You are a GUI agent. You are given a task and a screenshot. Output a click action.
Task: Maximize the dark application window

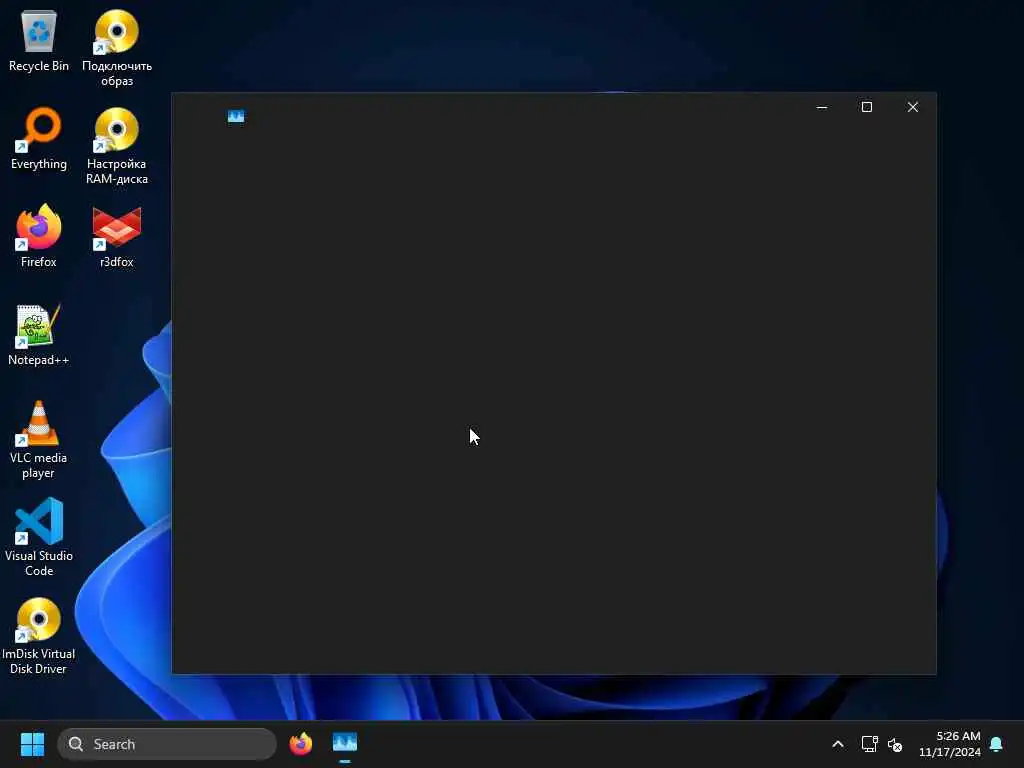click(x=867, y=107)
